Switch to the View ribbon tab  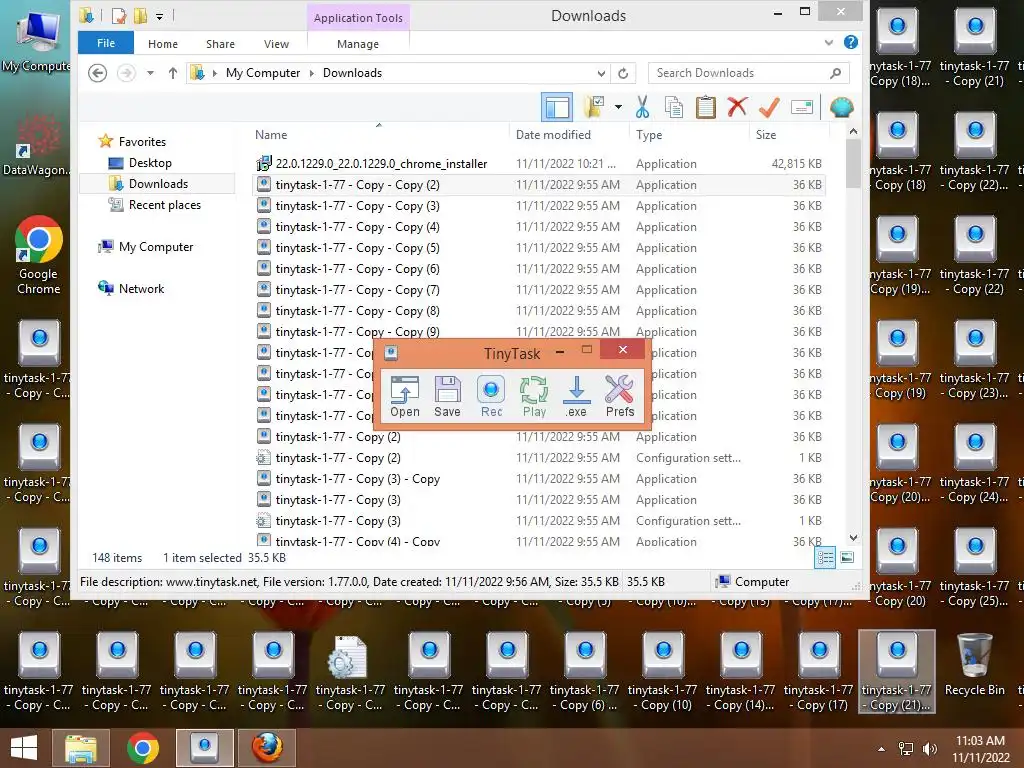[x=276, y=44]
